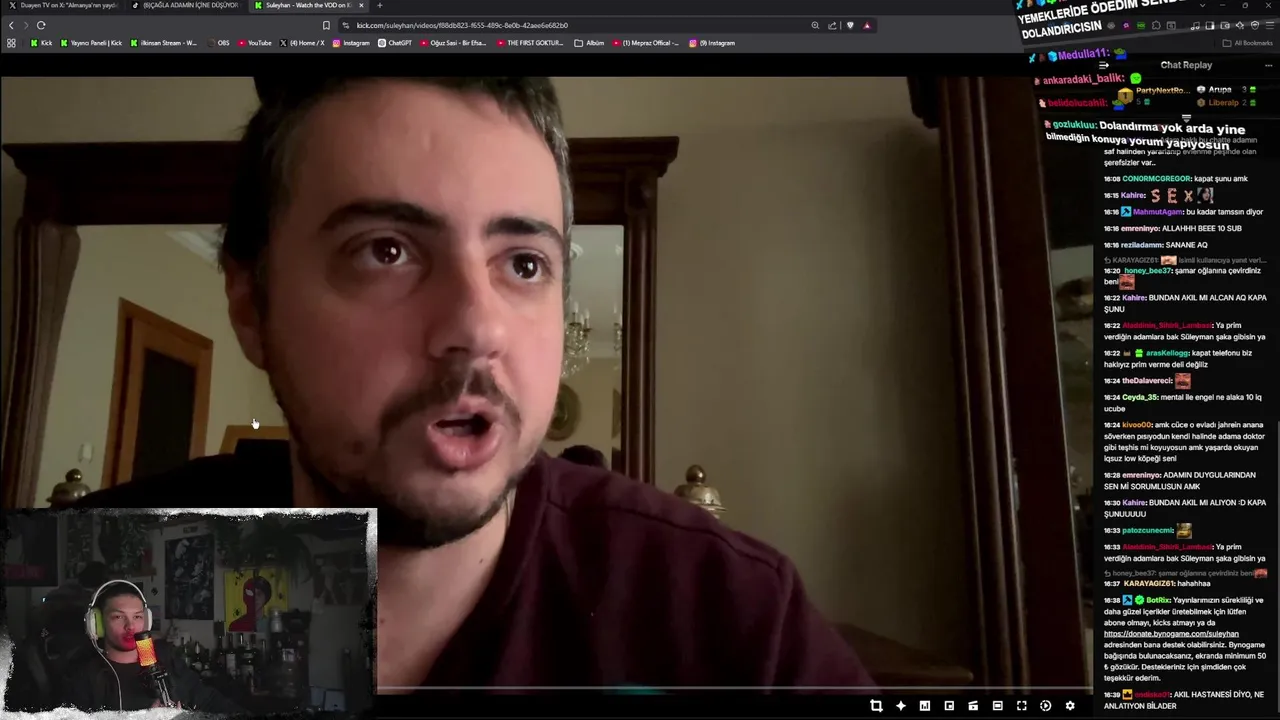Click the cast-to-device player icon
The height and width of the screenshot is (720, 1280).
pyautogui.click(x=973, y=706)
